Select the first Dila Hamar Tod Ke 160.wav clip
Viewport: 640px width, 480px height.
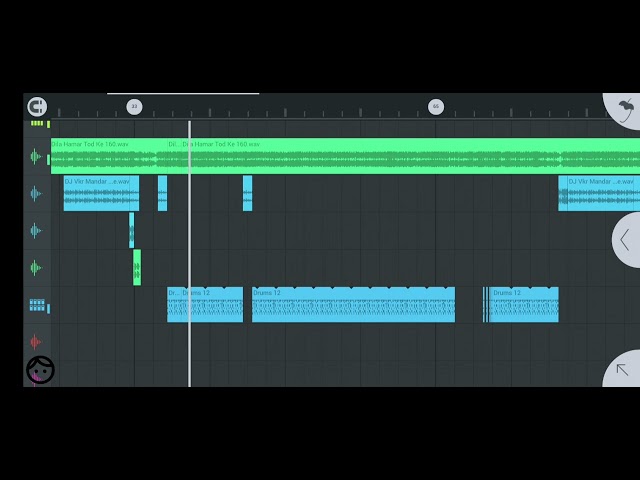(109, 156)
